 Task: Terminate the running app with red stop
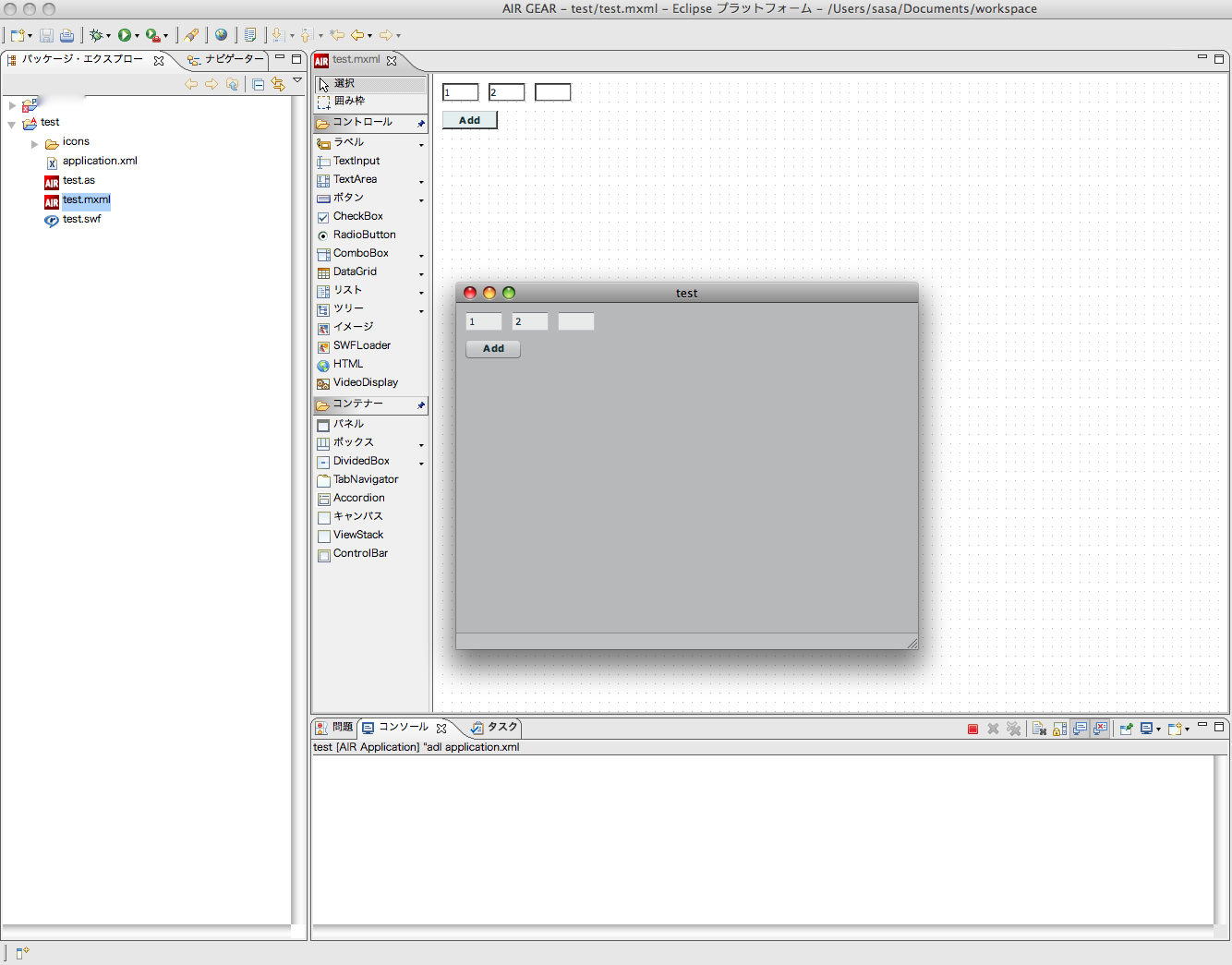click(x=972, y=730)
